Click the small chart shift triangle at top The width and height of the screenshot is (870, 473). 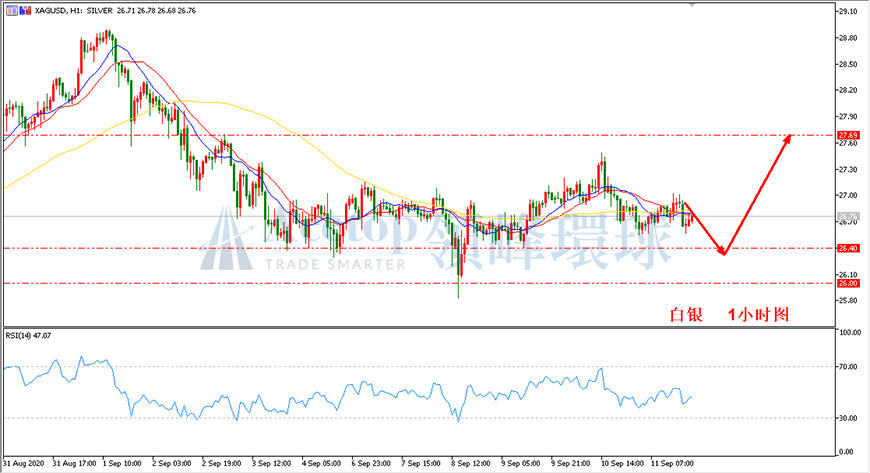coord(691,4)
